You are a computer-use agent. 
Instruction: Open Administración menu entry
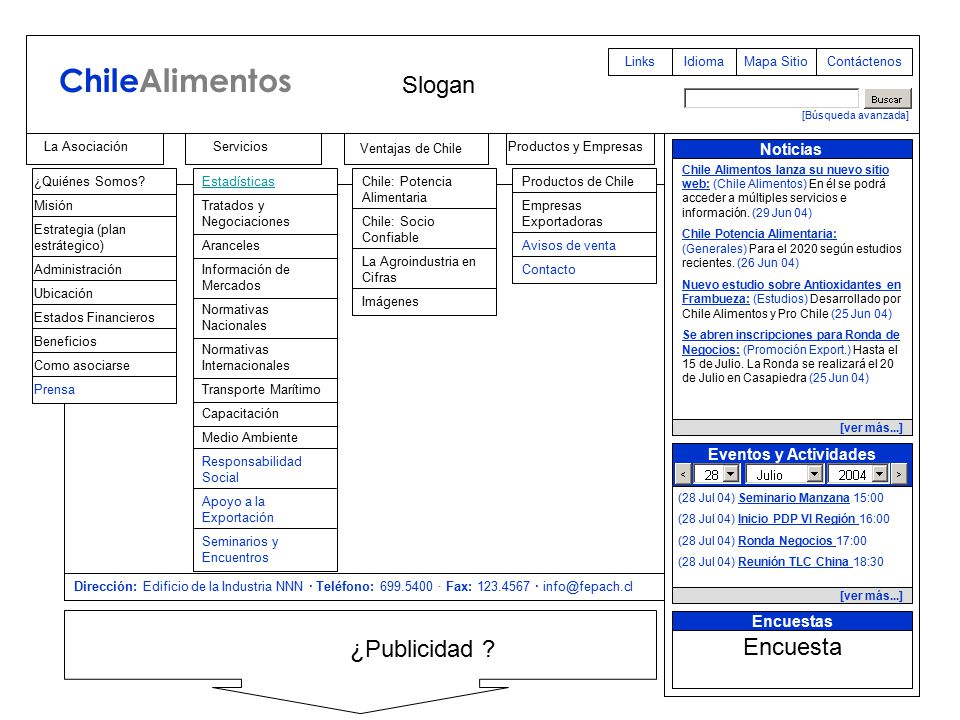tap(105, 269)
